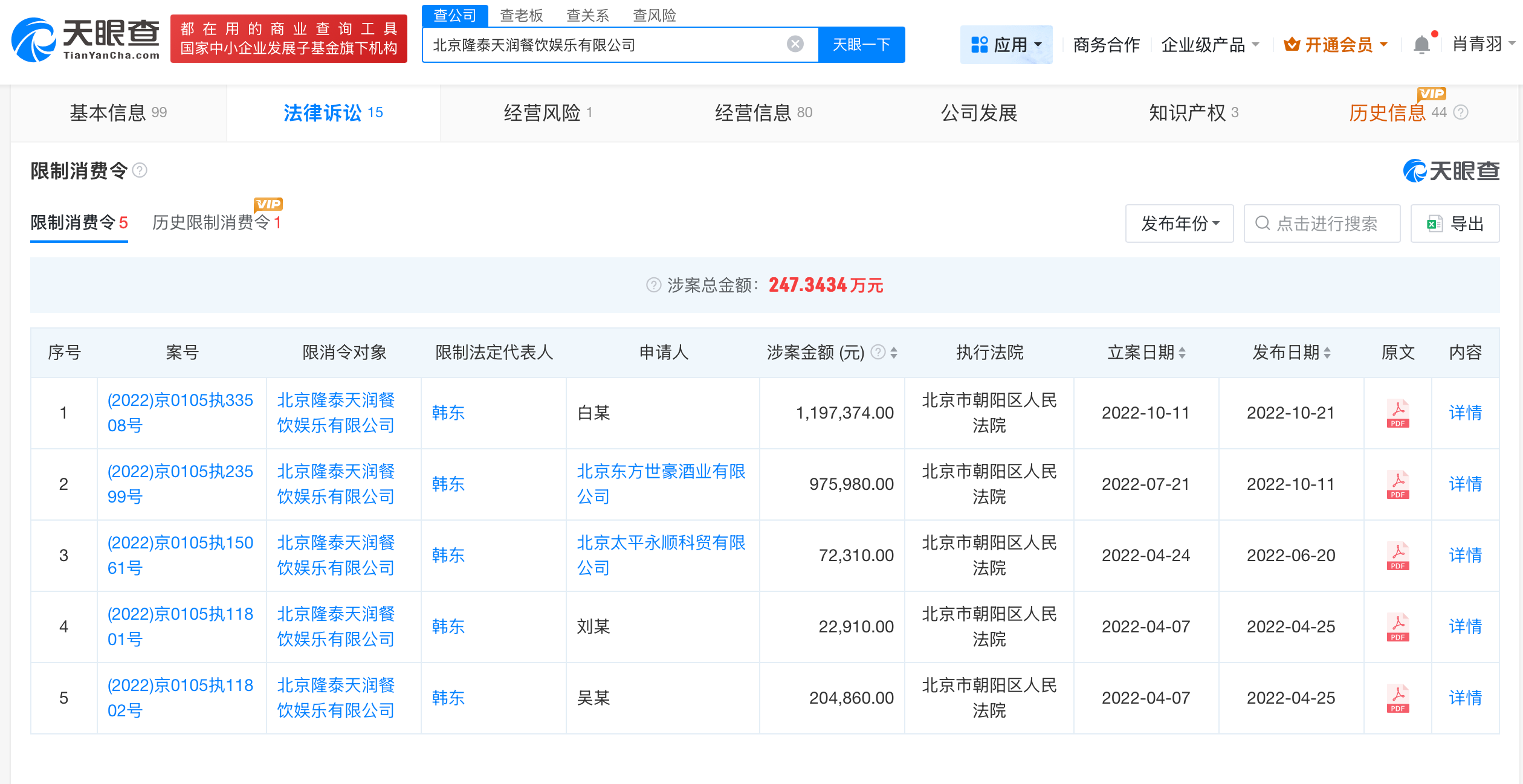Open 详情 link in the first row
This screenshot has width=1523, height=784.
coord(1465,413)
